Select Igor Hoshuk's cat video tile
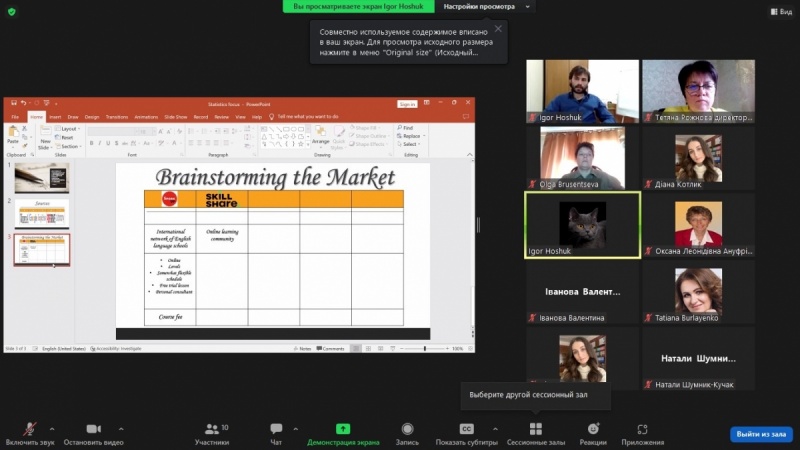 click(x=582, y=225)
